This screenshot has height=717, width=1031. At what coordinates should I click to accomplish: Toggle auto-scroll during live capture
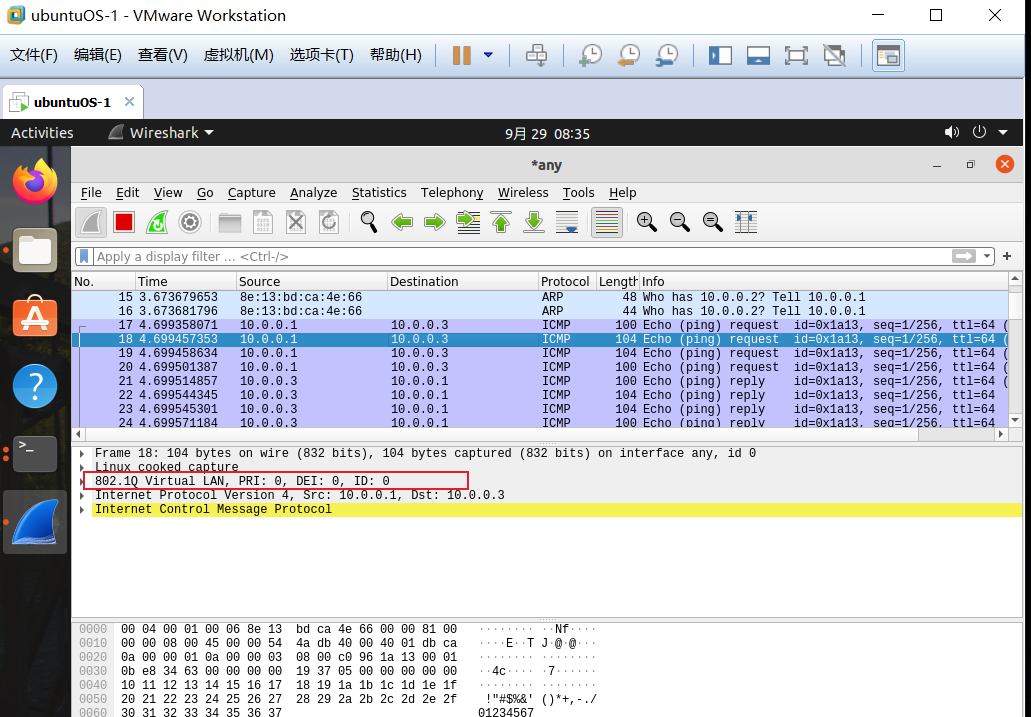(567, 222)
